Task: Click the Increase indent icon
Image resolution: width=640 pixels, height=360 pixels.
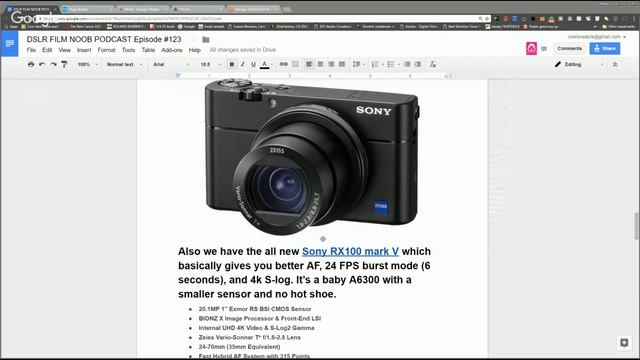Action: pyautogui.click(x=418, y=64)
